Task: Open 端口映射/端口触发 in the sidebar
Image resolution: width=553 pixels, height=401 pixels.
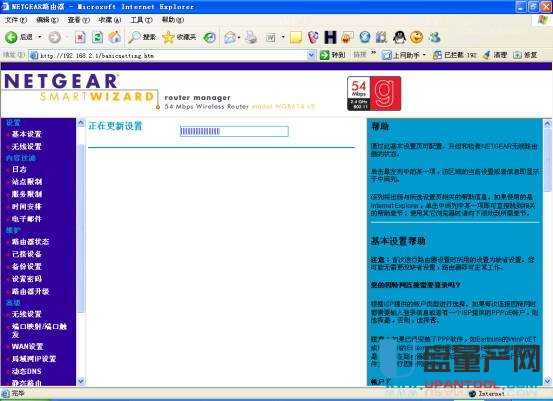Action: [x=39, y=330]
